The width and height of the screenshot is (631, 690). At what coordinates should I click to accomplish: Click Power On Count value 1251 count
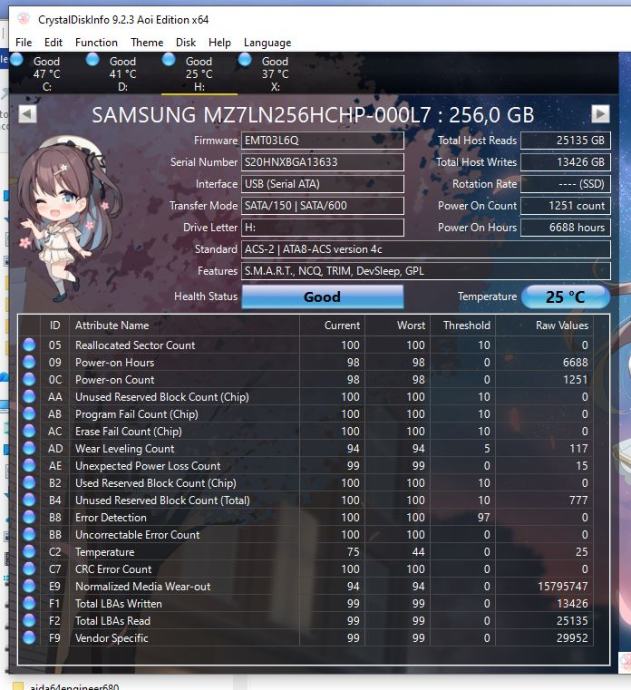point(565,206)
